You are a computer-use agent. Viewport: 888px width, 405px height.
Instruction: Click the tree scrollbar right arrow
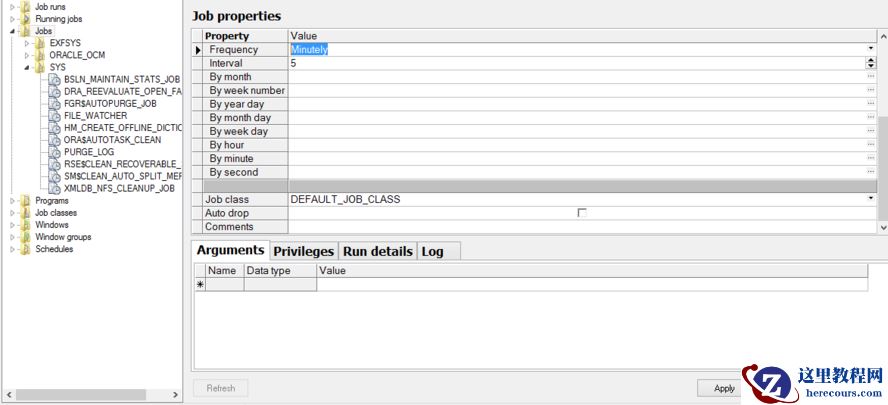tap(176, 395)
